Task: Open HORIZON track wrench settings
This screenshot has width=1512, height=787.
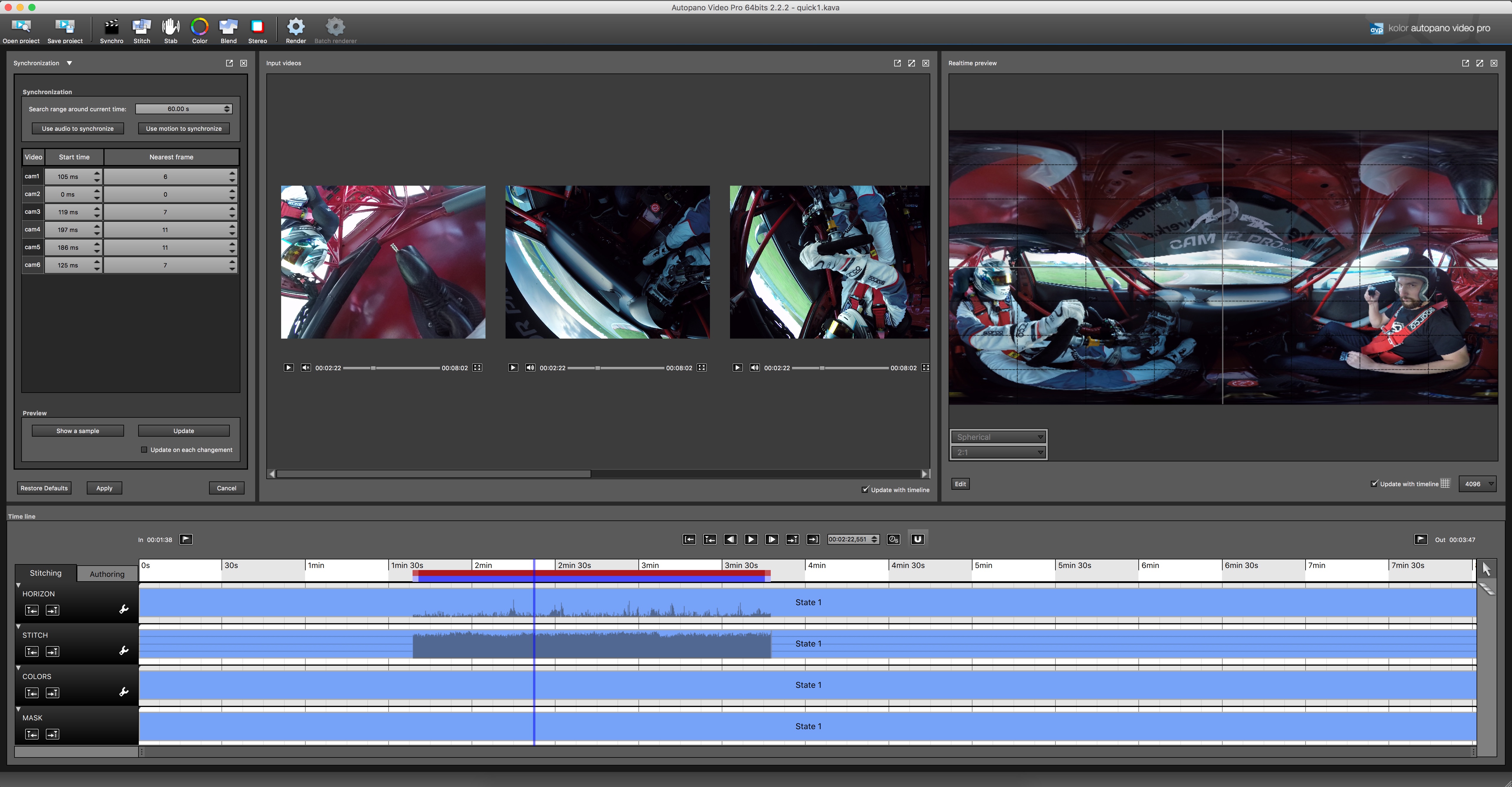Action: [x=124, y=609]
